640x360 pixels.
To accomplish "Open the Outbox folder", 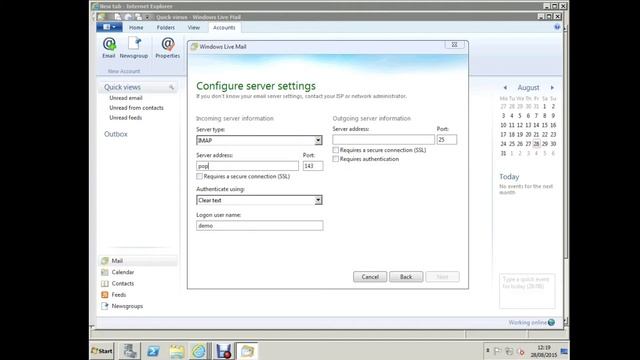I will [x=116, y=134].
